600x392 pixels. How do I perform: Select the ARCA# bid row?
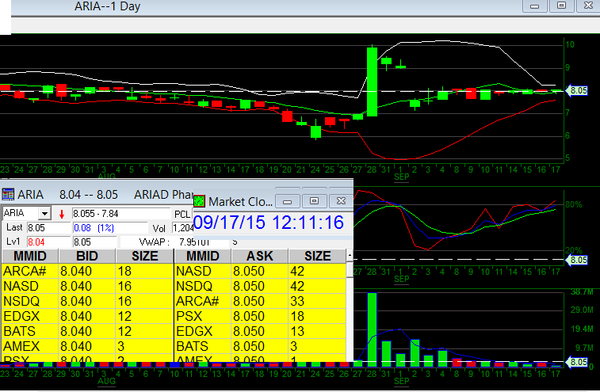87,271
